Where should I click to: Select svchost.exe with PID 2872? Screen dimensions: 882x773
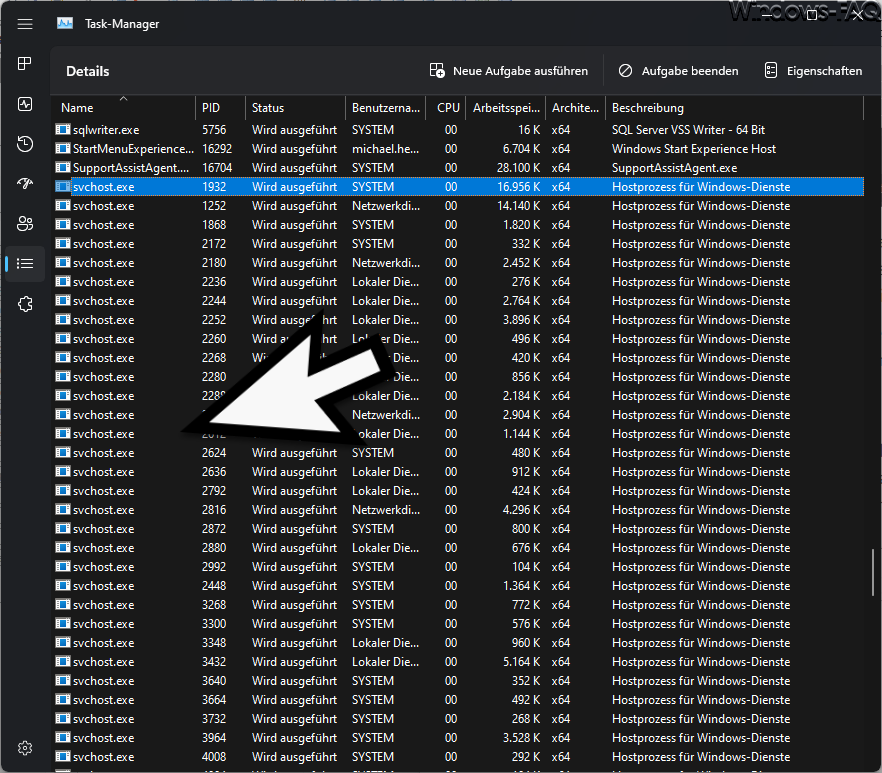pos(459,529)
